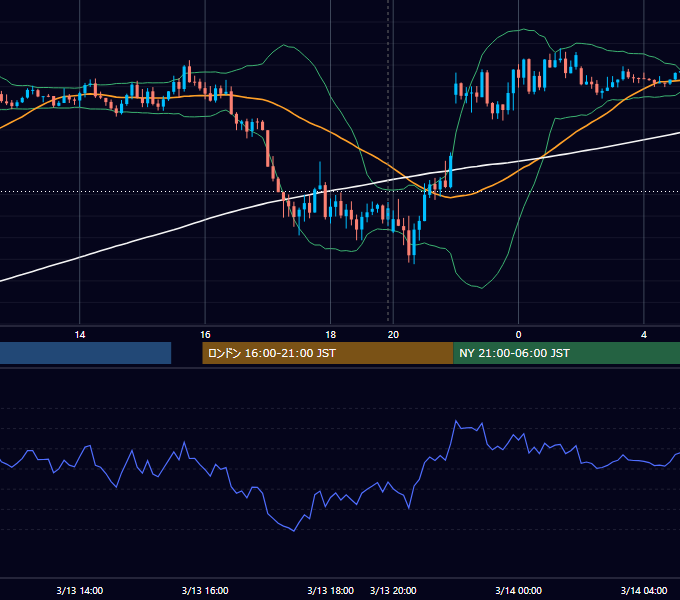Click the hour label 14 on the price chart axis

(x=80, y=335)
